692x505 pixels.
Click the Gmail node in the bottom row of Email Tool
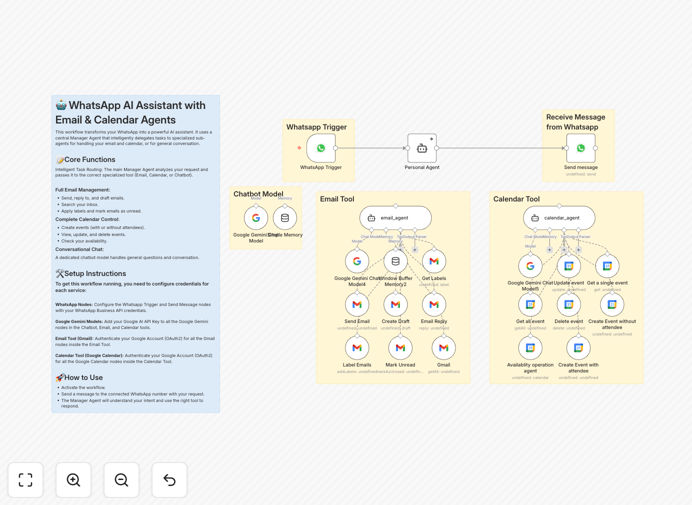coord(444,348)
